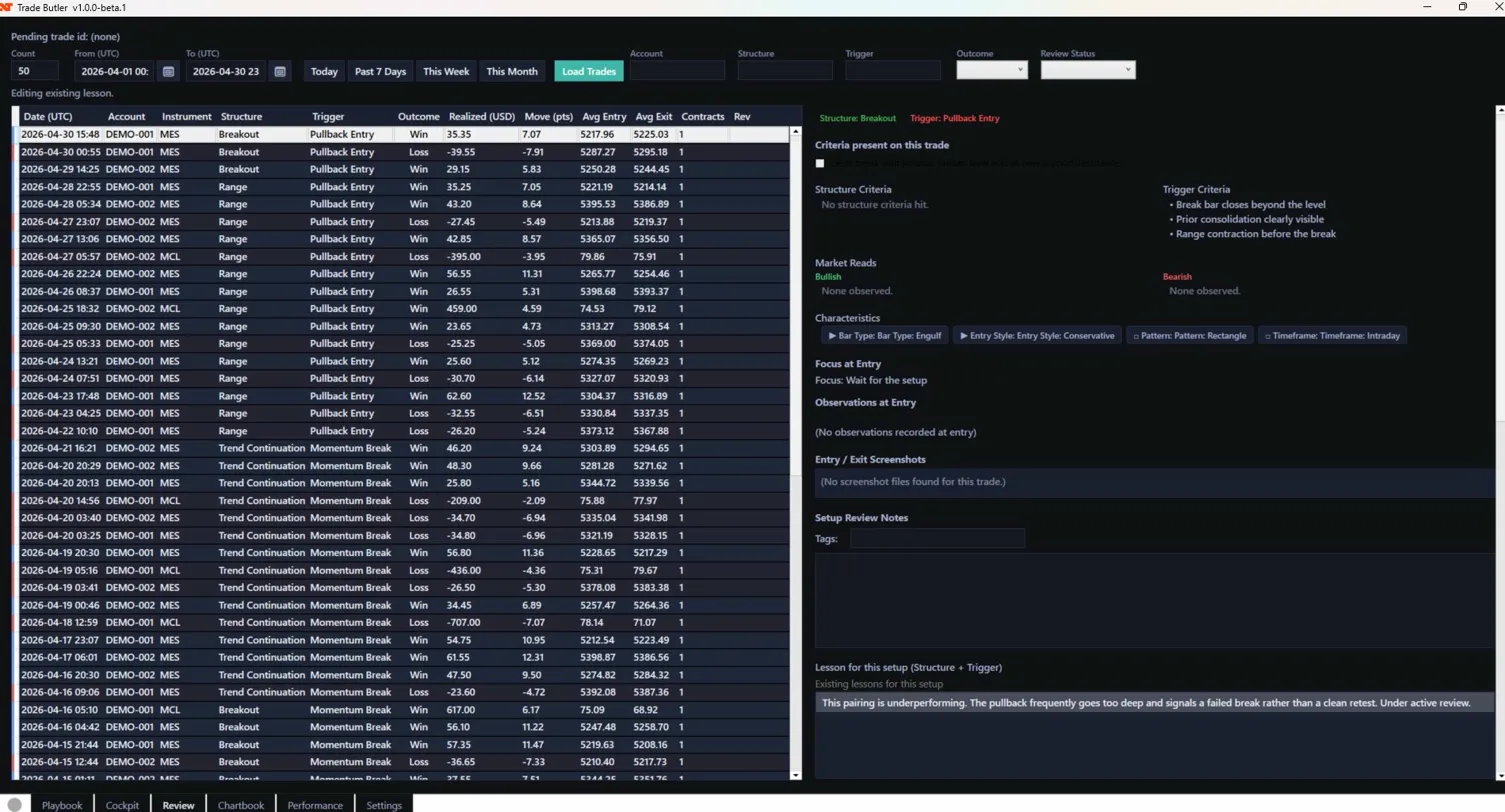Open the calendar picker for the To date
1505x812 pixels.
[281, 71]
